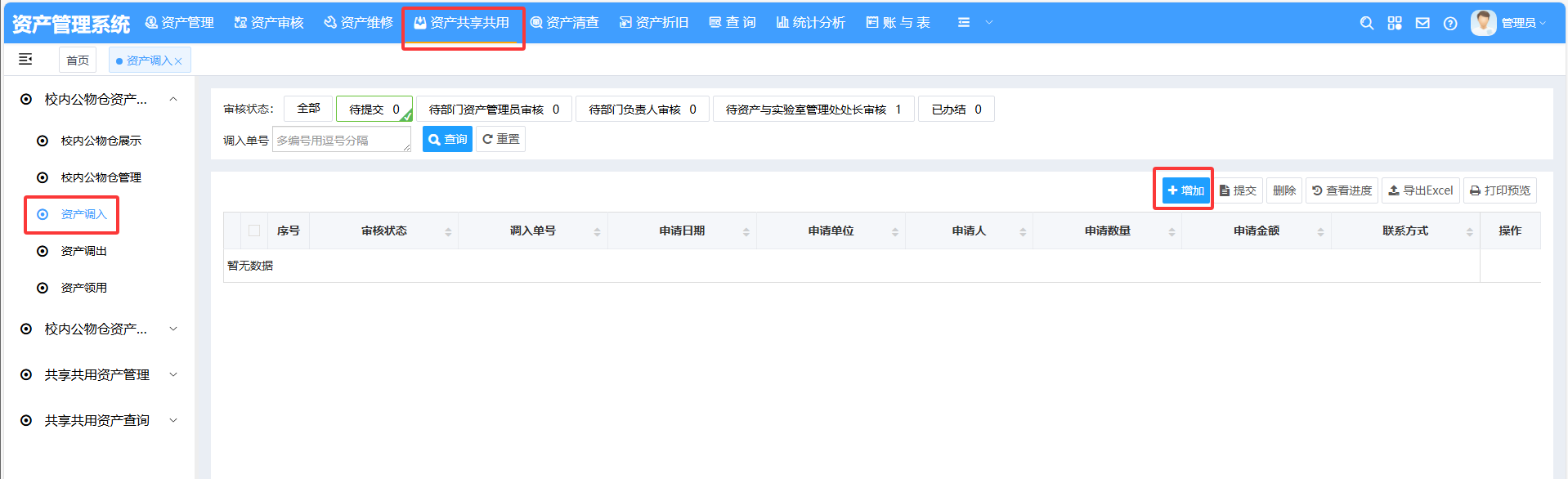
Task: Select the 全部 status filter
Action: 308,108
